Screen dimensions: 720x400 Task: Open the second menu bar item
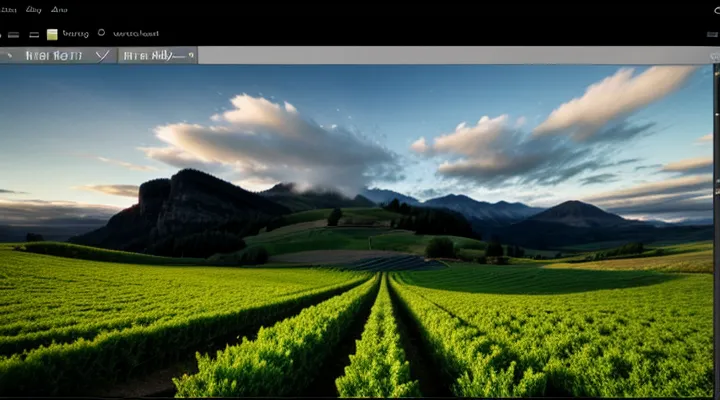point(33,9)
